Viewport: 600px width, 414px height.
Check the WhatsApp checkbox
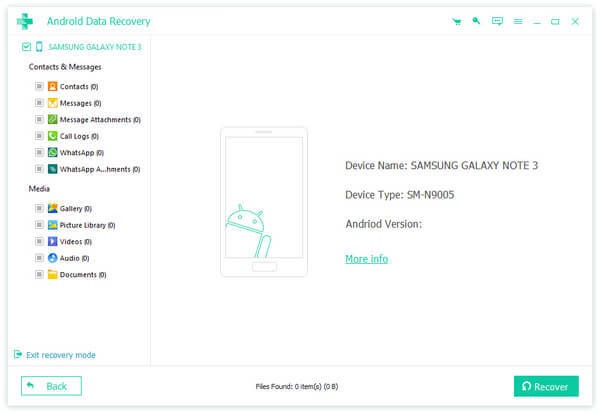pos(39,152)
